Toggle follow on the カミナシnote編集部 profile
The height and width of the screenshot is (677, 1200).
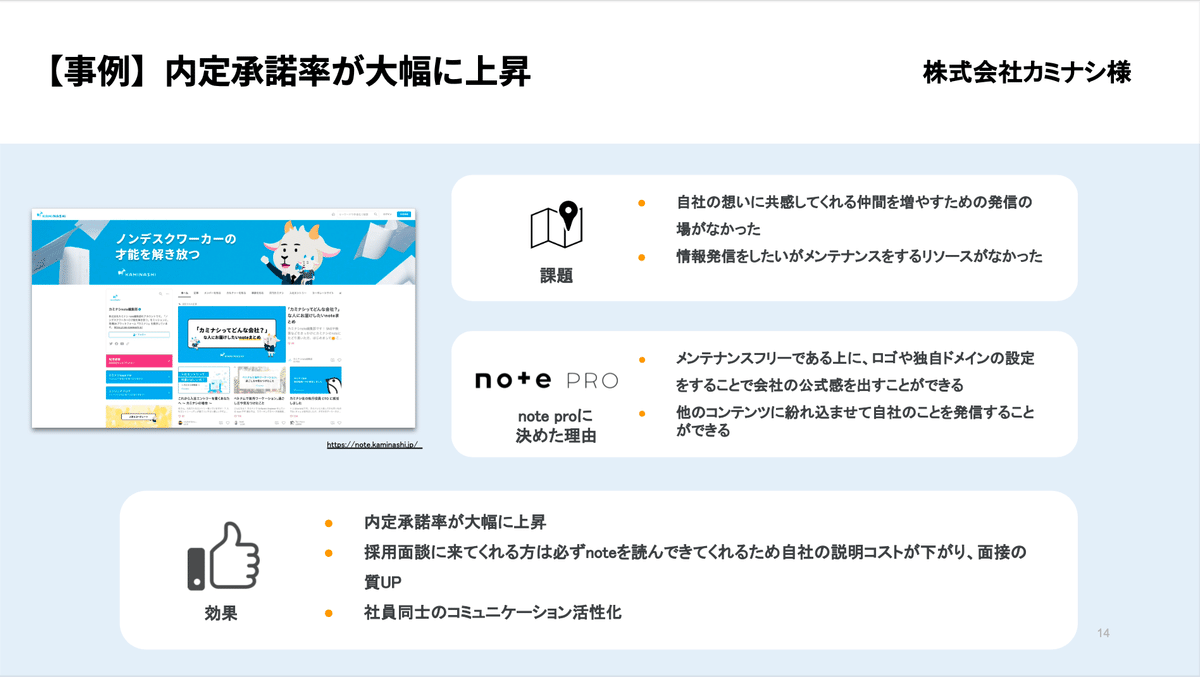tap(137, 335)
